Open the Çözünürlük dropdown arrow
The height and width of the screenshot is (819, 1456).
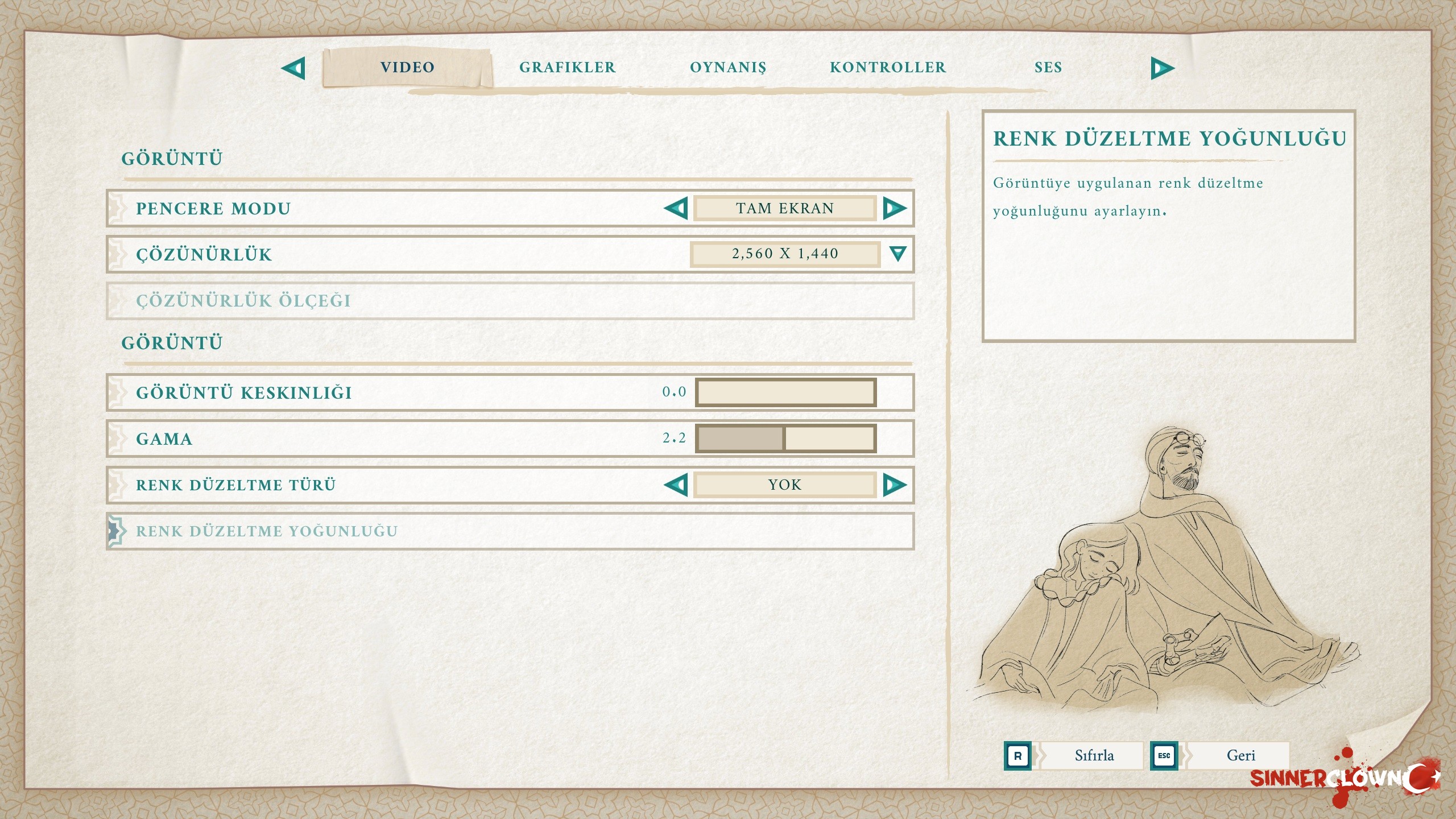(897, 254)
